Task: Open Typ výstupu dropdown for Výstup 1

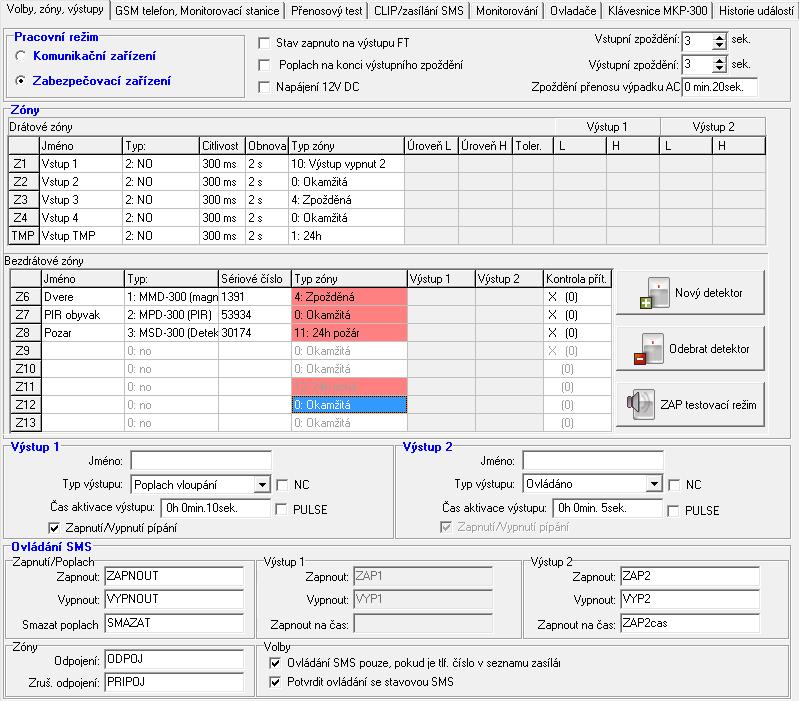Action: (x=262, y=484)
